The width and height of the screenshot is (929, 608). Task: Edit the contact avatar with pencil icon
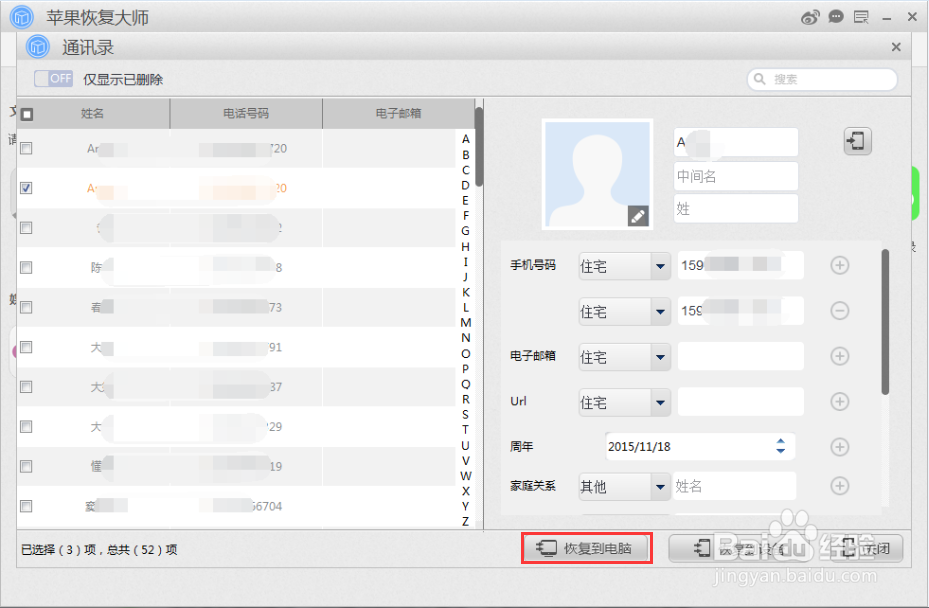(638, 216)
